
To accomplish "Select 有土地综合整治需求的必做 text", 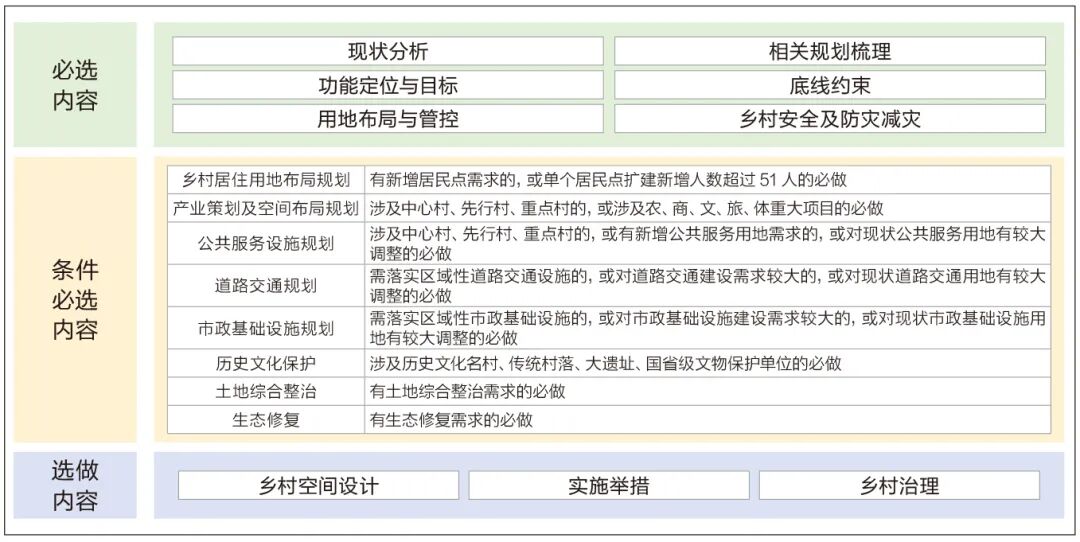I will pos(467,392).
